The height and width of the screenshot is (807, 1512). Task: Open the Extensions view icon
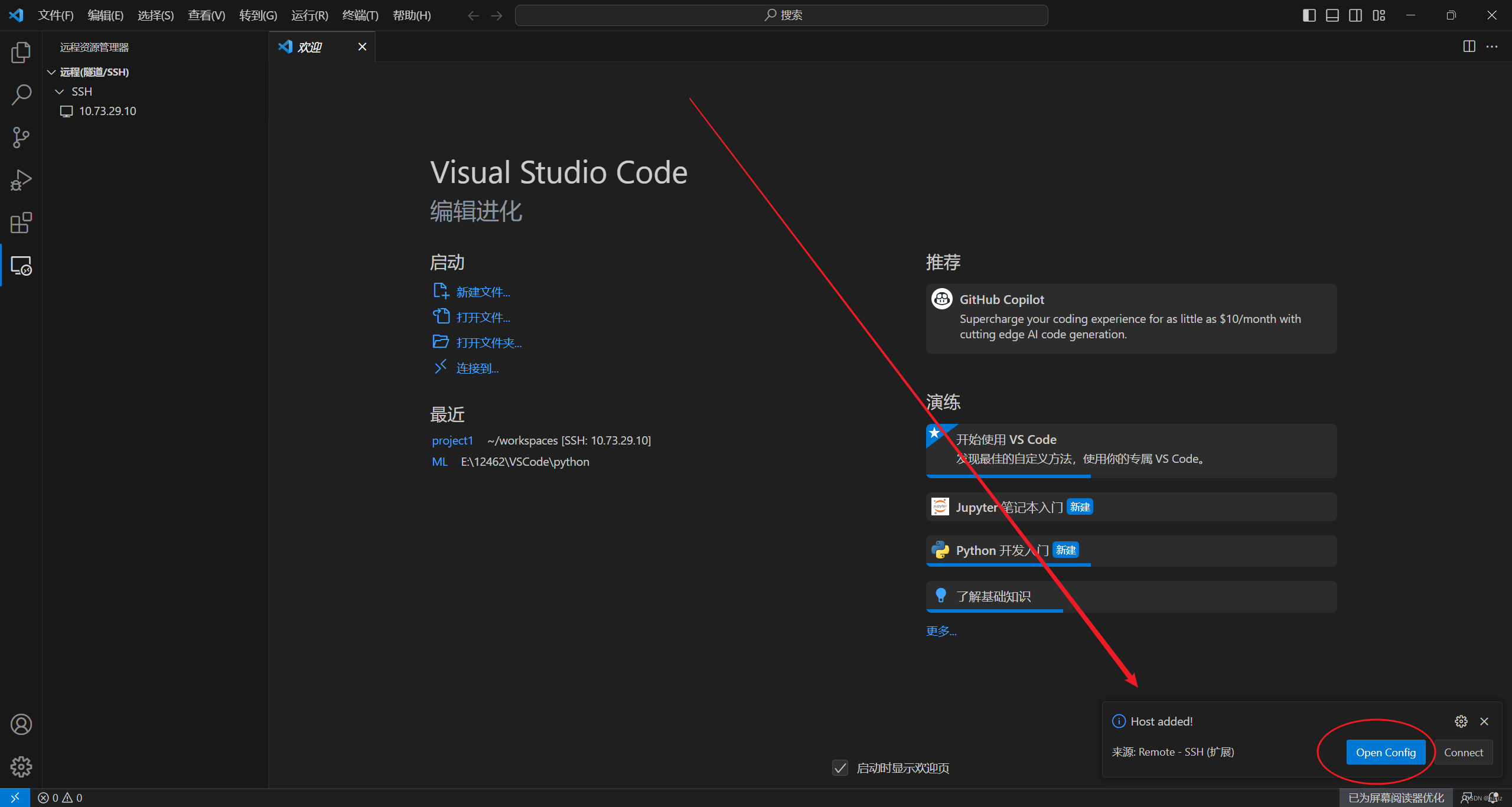point(21,223)
